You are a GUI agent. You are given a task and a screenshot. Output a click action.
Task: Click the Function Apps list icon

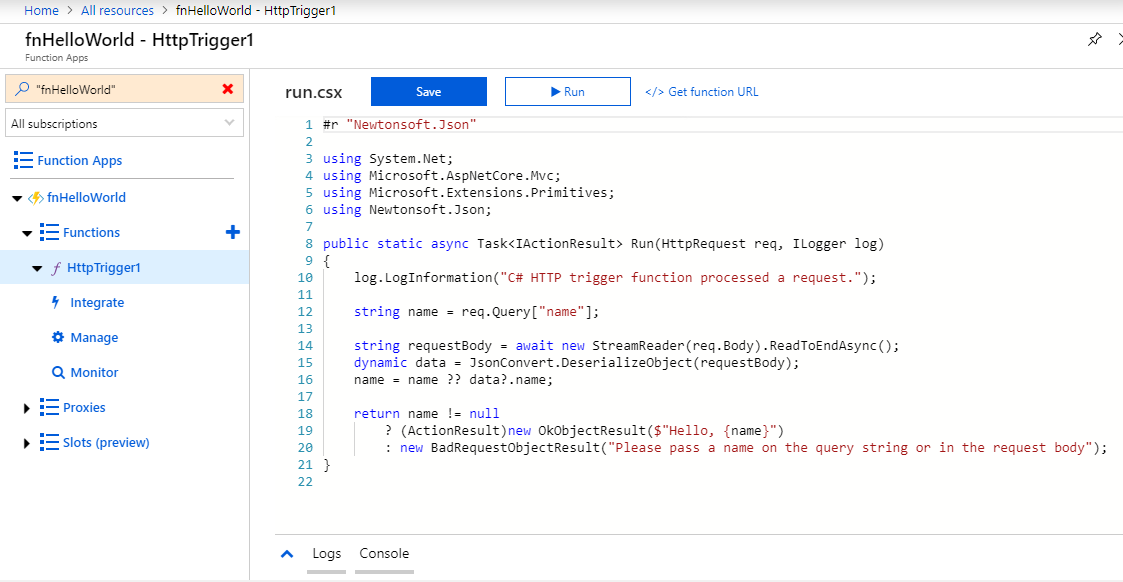(x=22, y=160)
